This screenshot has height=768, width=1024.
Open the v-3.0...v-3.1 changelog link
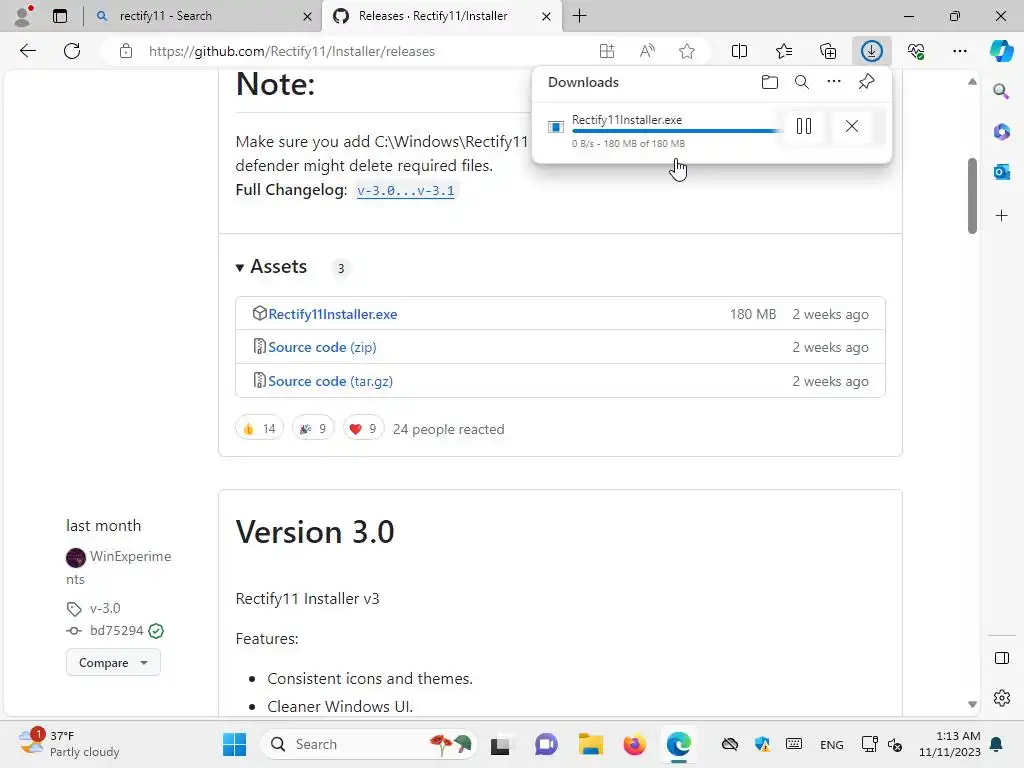tap(406, 191)
